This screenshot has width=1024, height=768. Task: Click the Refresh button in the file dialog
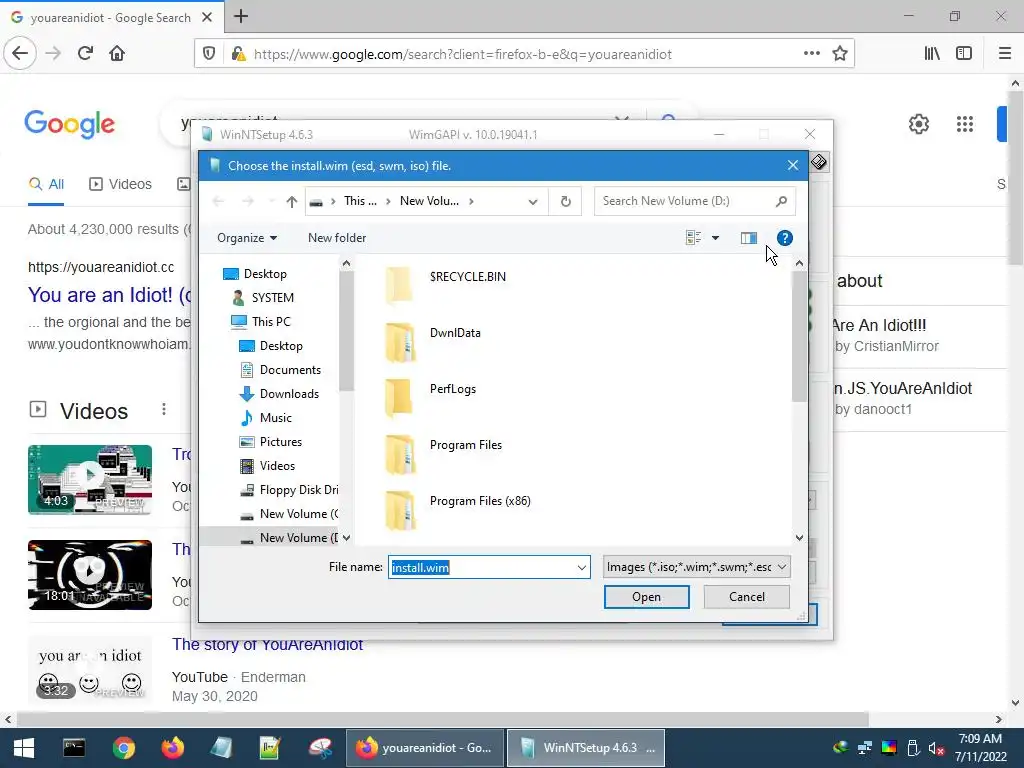(x=566, y=202)
